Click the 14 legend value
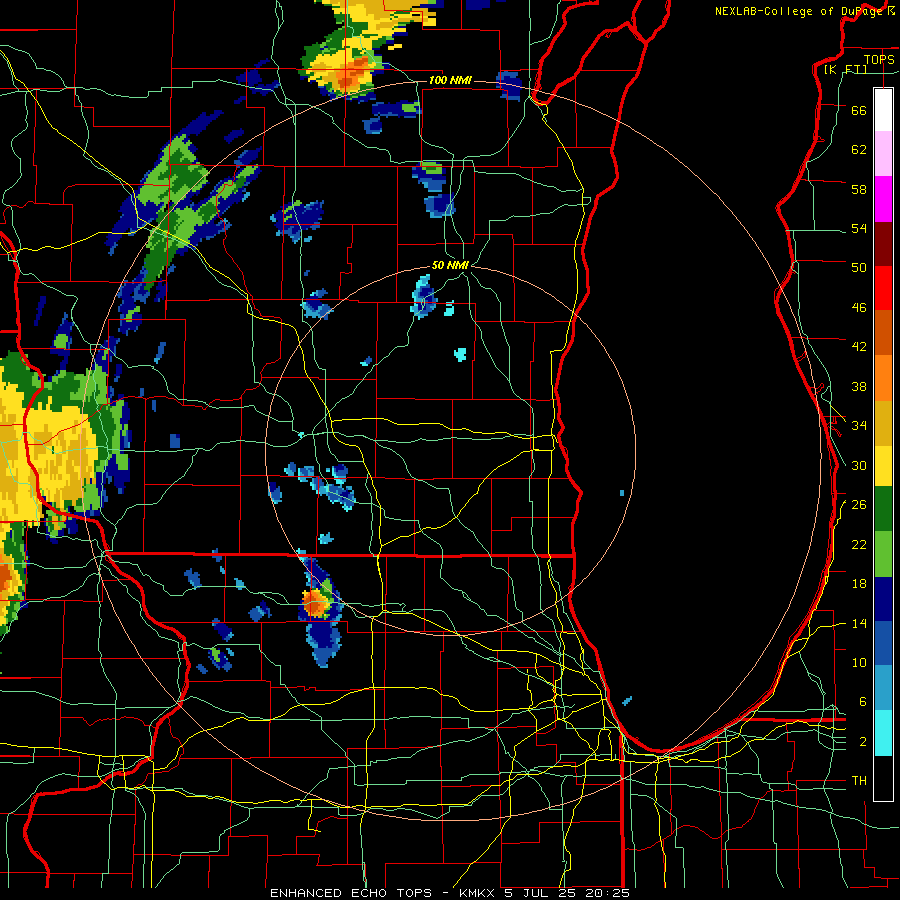 [859, 623]
